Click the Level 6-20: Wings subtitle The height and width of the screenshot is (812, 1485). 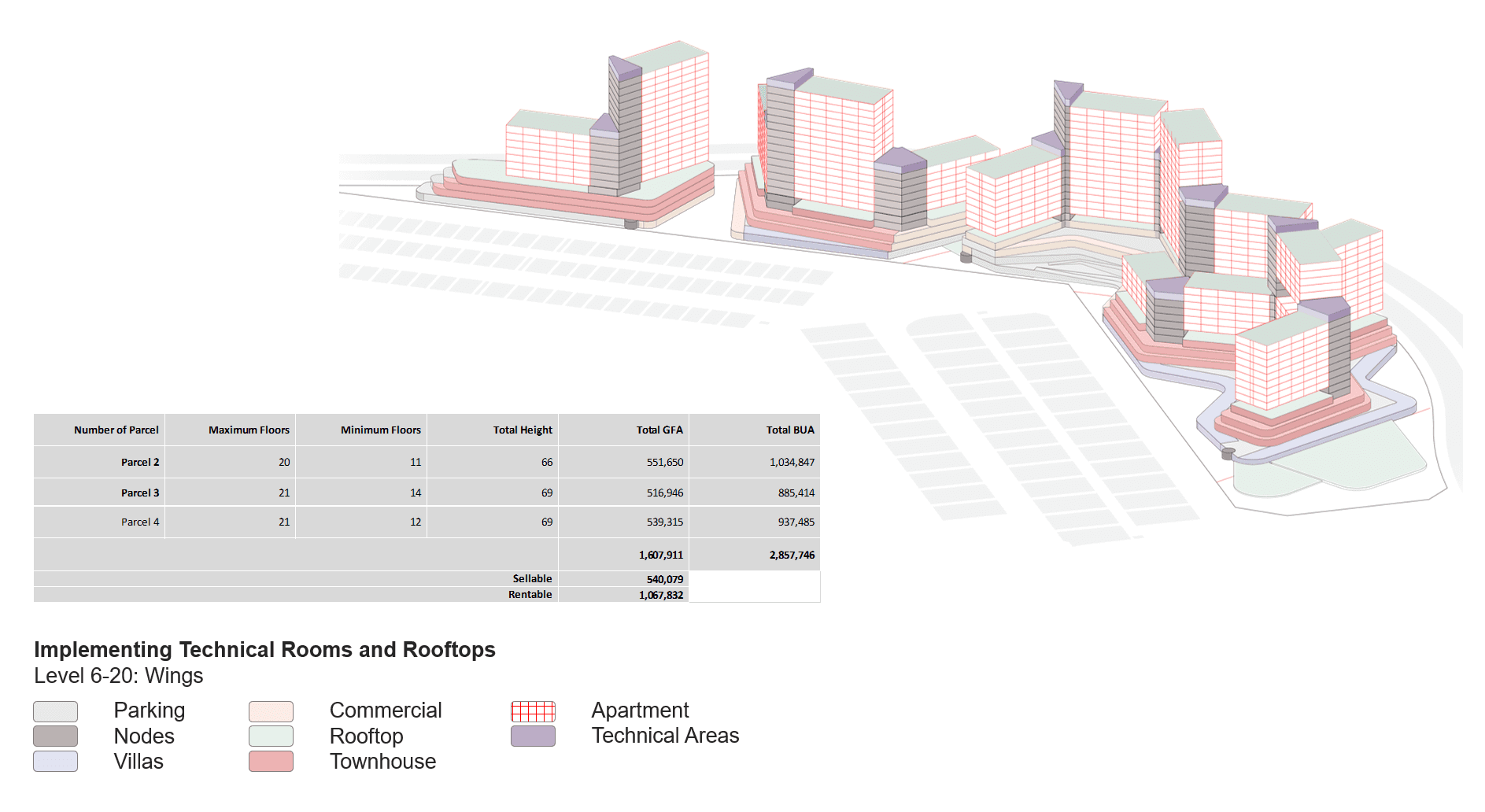pos(118,676)
